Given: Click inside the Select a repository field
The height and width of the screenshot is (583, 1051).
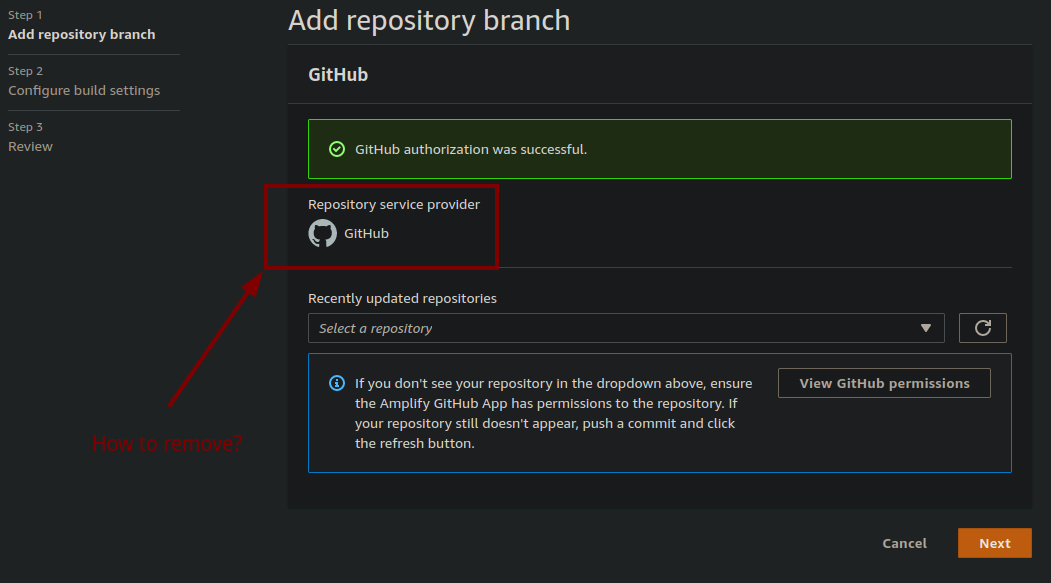Looking at the screenshot, I should coord(500,327).
